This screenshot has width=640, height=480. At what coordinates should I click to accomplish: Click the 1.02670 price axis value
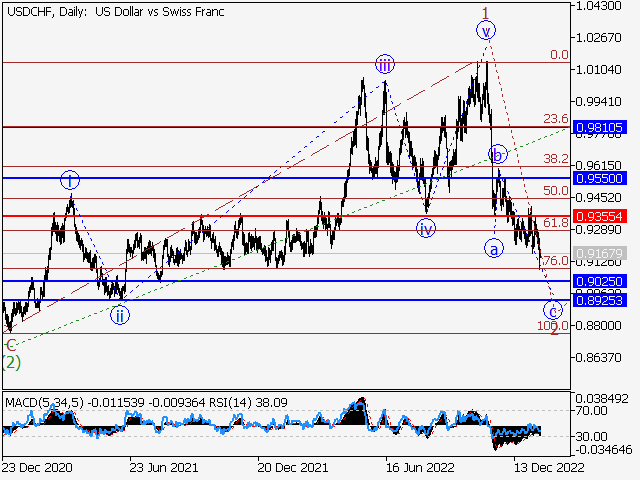pos(598,38)
